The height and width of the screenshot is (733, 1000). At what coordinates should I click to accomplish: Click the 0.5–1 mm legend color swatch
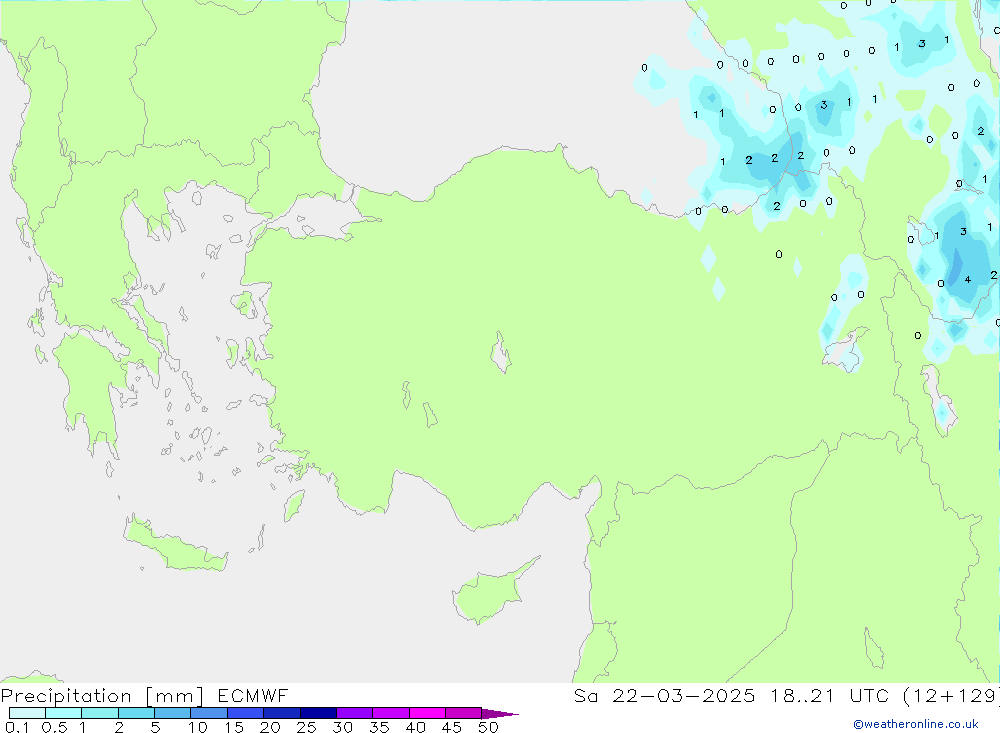point(63,713)
